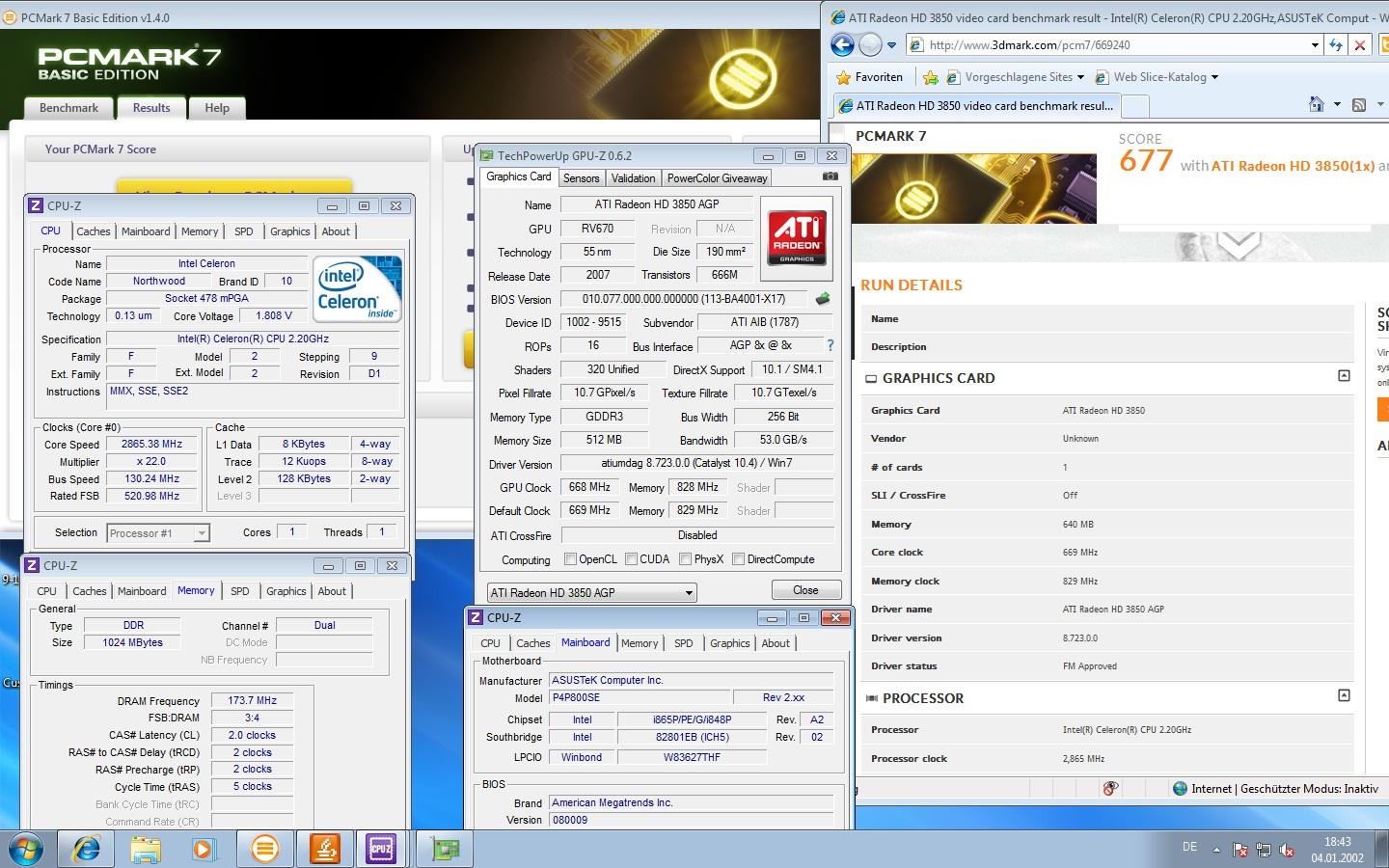Open the Windows Start button

click(24, 849)
